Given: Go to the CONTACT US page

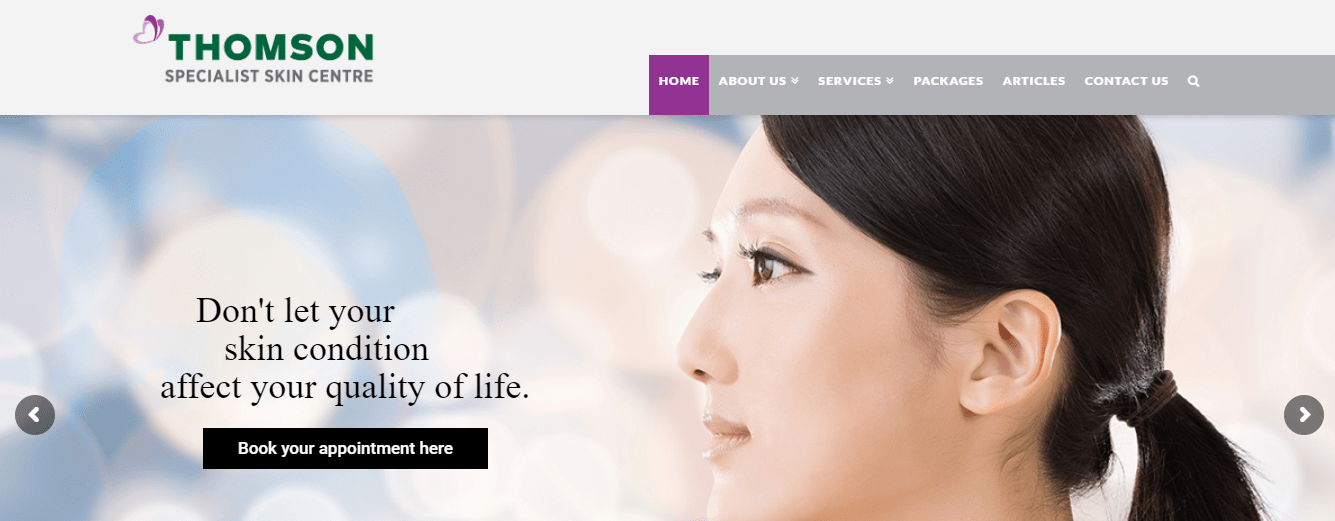Looking at the screenshot, I should tap(1126, 81).
